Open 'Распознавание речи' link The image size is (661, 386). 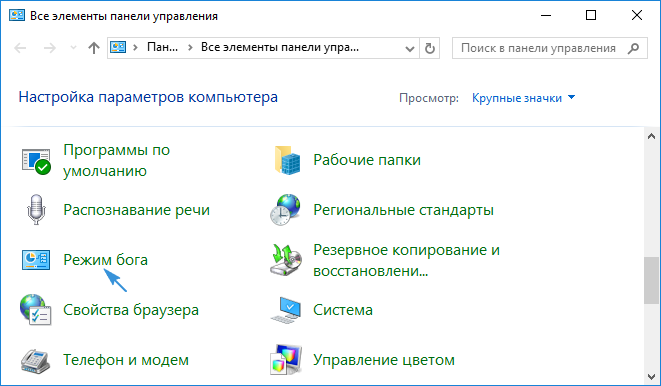136,210
